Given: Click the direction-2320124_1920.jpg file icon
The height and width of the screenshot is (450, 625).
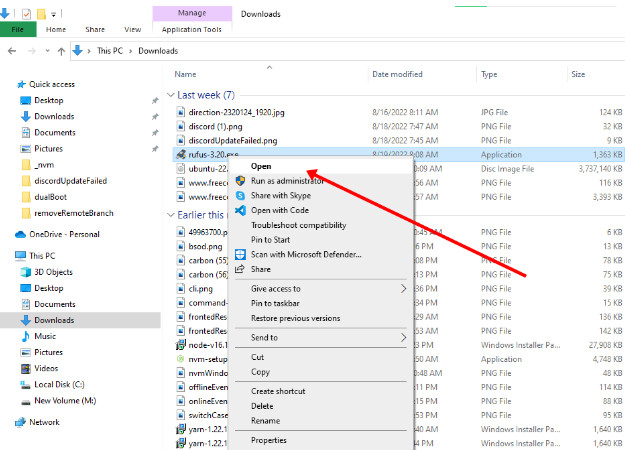Looking at the screenshot, I should click(x=181, y=112).
